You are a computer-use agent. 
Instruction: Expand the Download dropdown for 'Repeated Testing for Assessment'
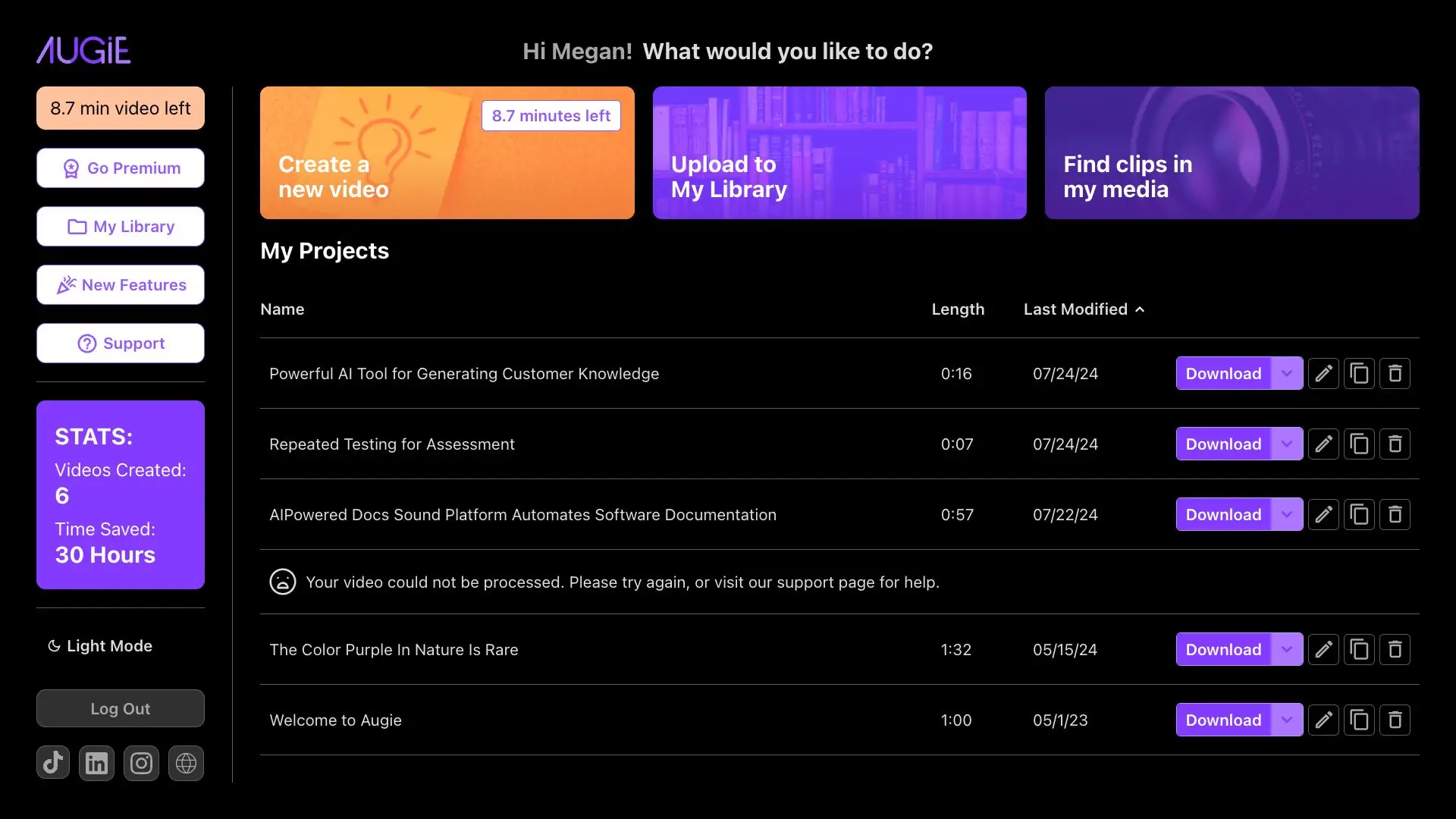click(x=1287, y=443)
